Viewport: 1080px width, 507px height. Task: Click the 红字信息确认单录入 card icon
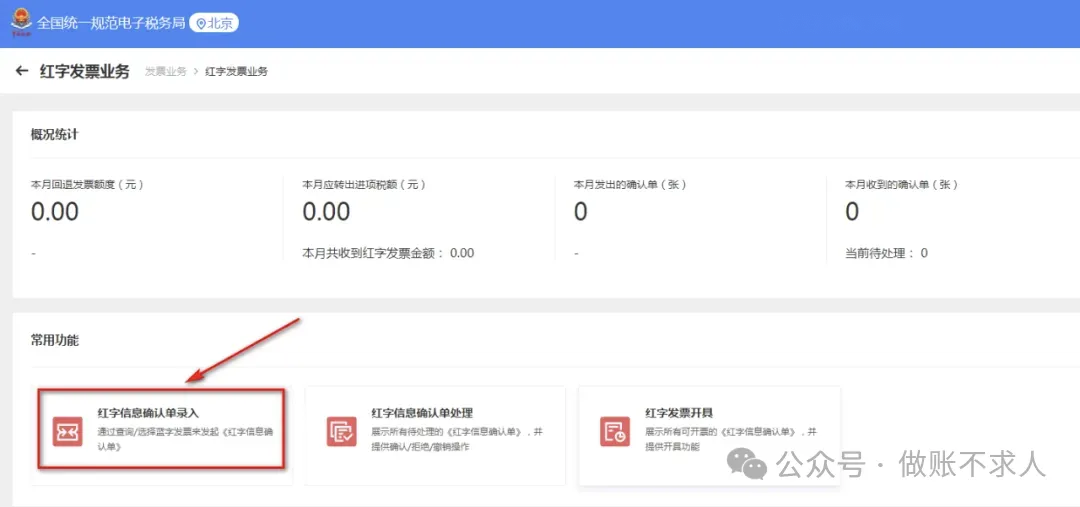[x=68, y=431]
